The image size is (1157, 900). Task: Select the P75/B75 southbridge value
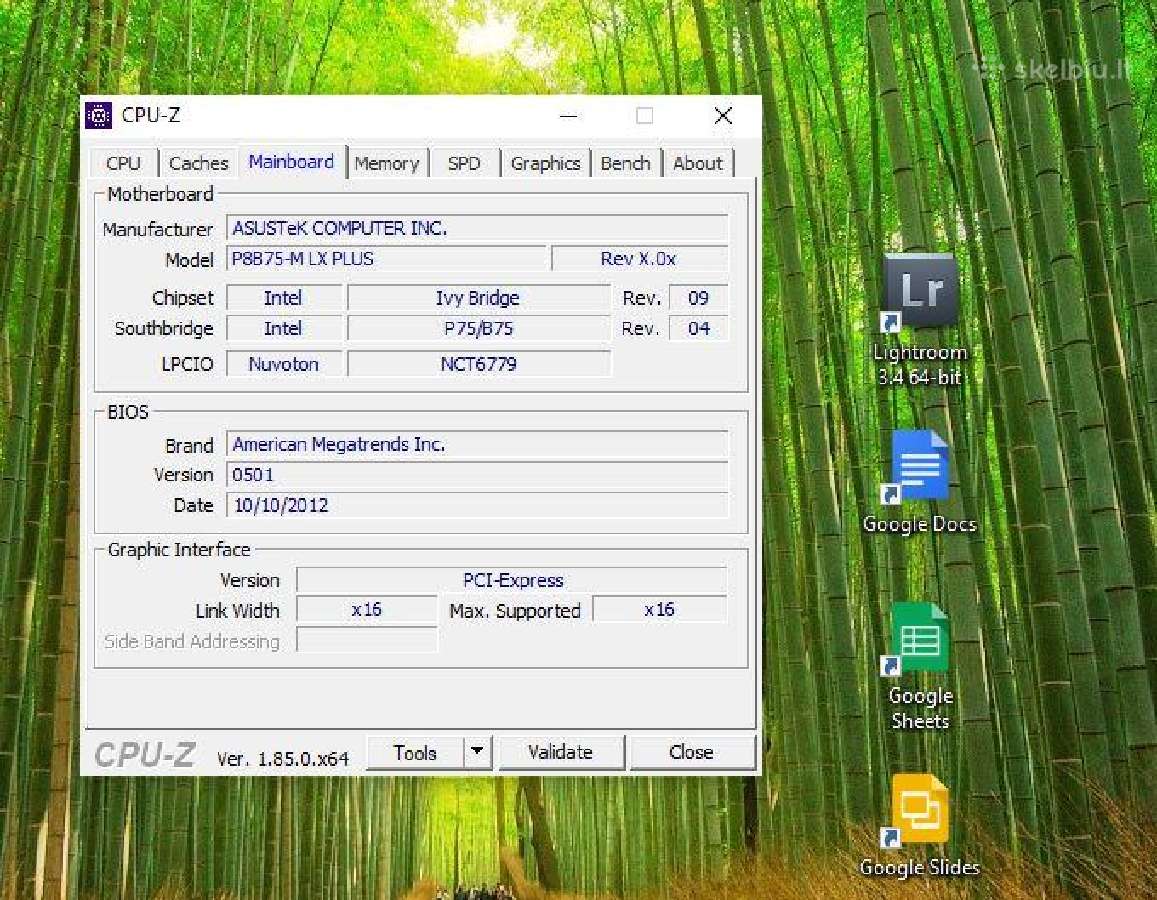[x=478, y=328]
